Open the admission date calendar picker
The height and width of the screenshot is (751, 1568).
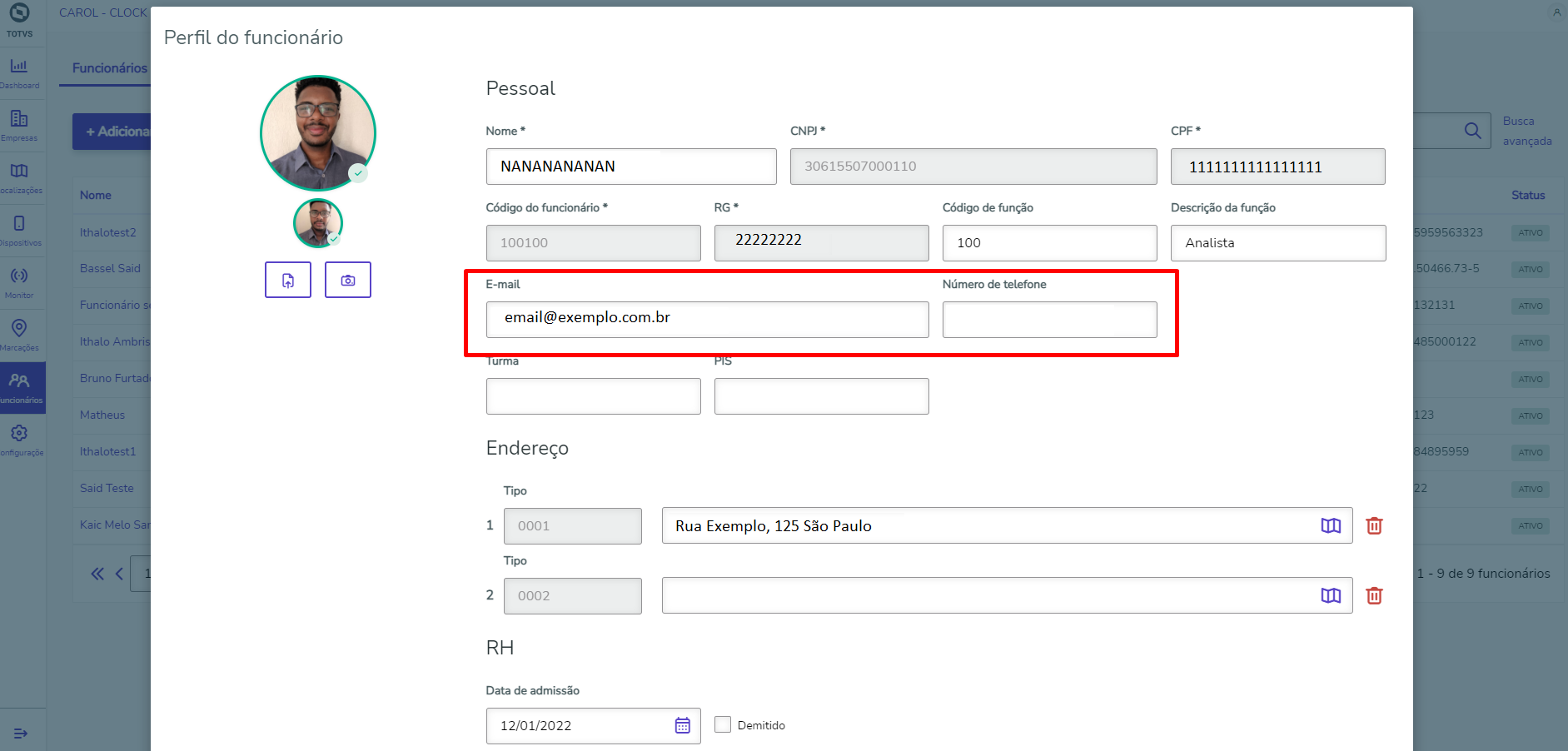pos(683,725)
